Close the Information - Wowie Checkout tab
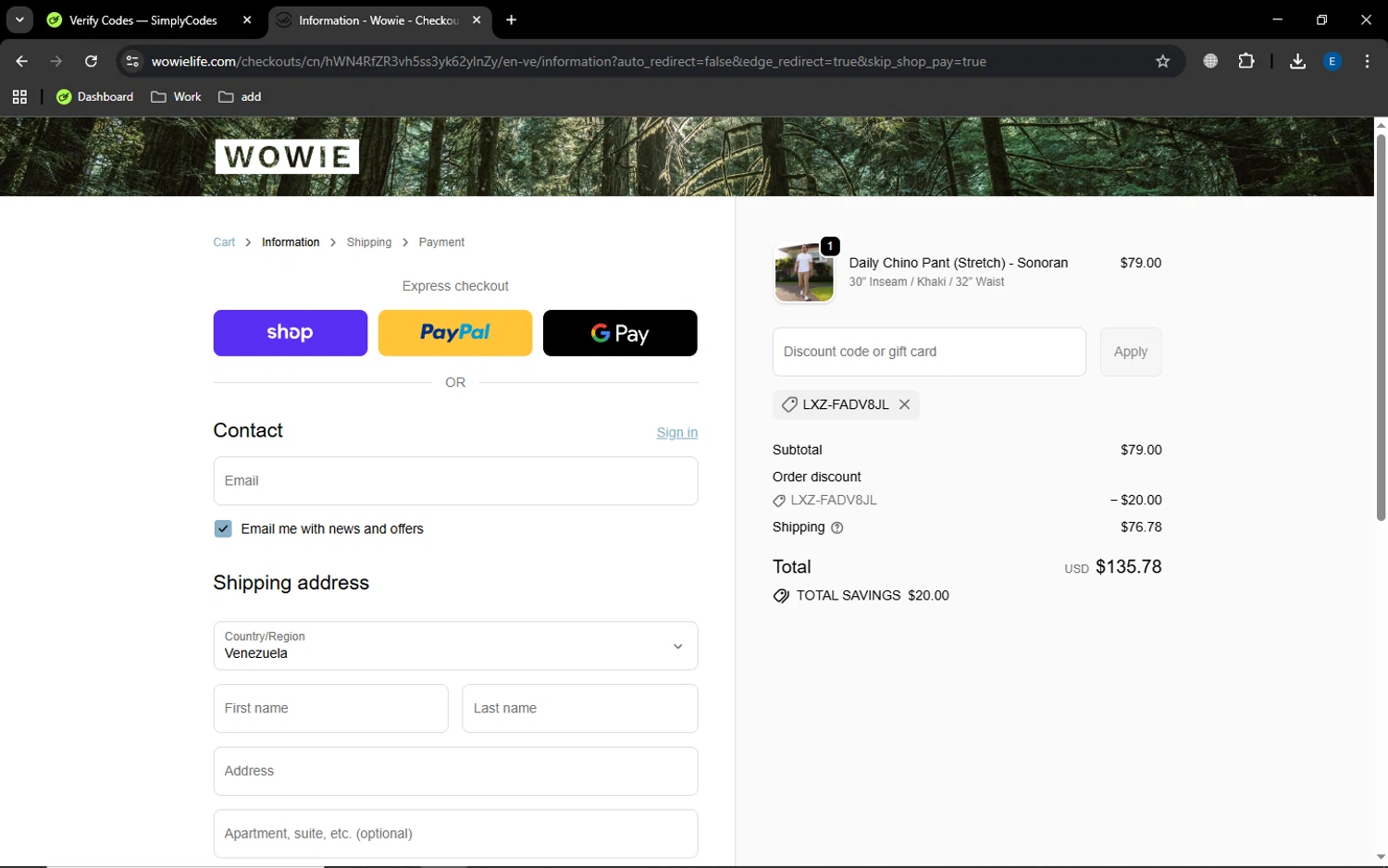This screenshot has height=868, width=1388. pyautogui.click(x=477, y=19)
